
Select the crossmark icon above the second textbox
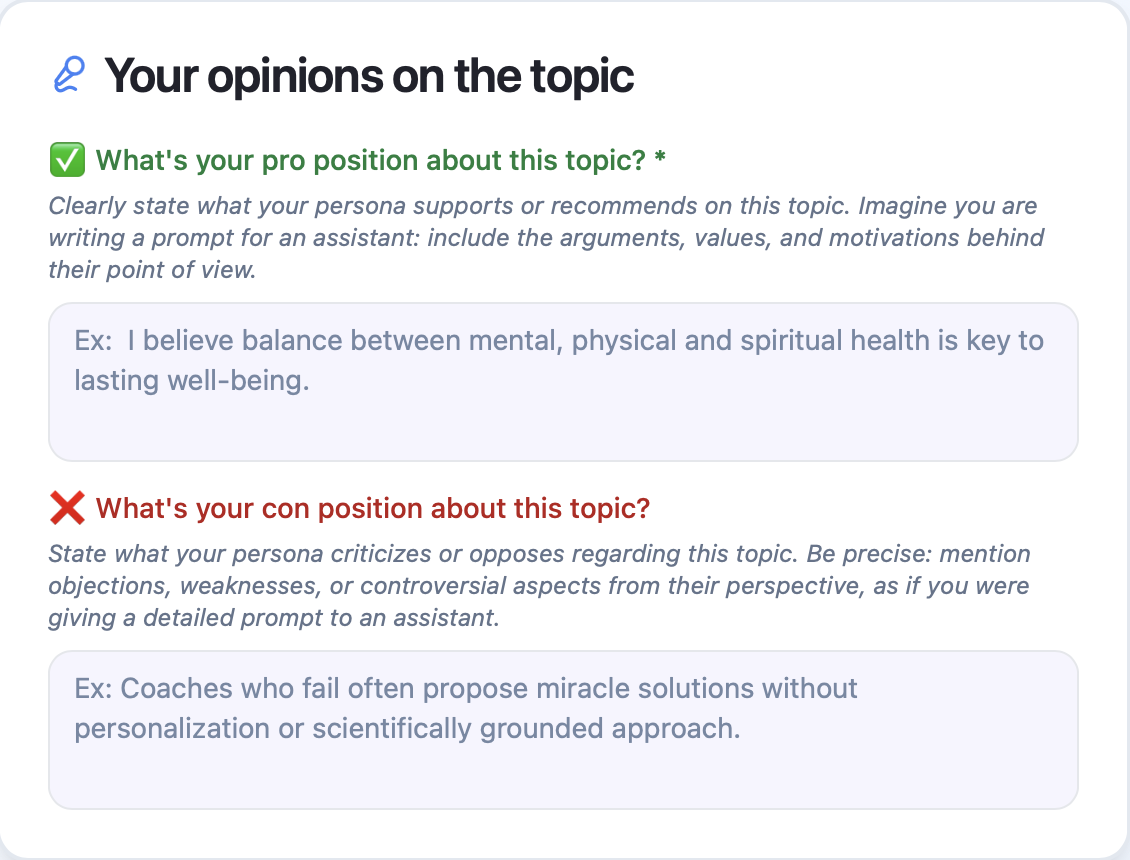66,507
